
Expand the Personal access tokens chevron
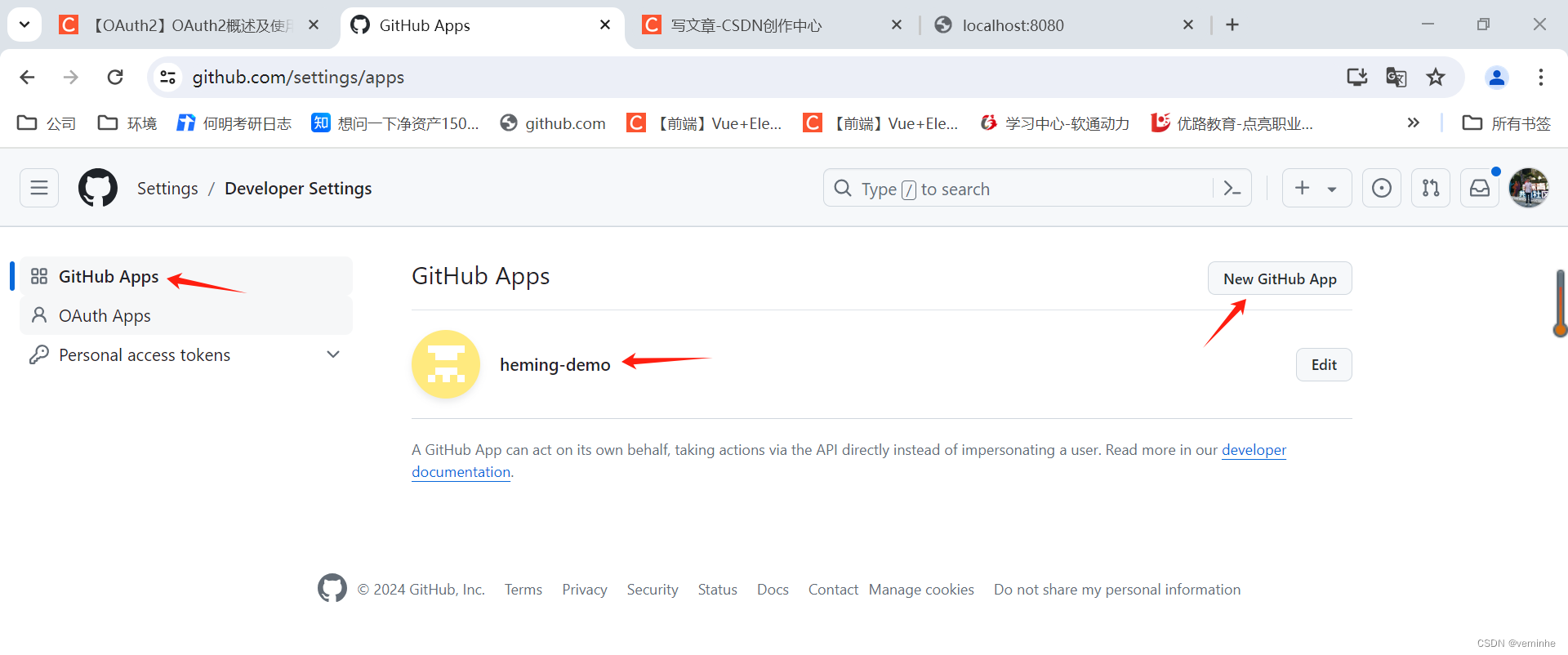333,354
